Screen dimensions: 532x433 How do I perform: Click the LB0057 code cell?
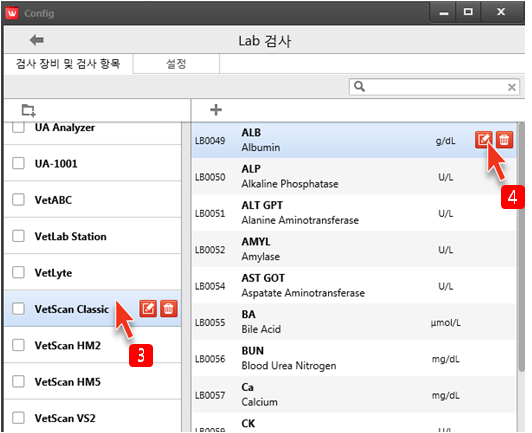pos(210,395)
